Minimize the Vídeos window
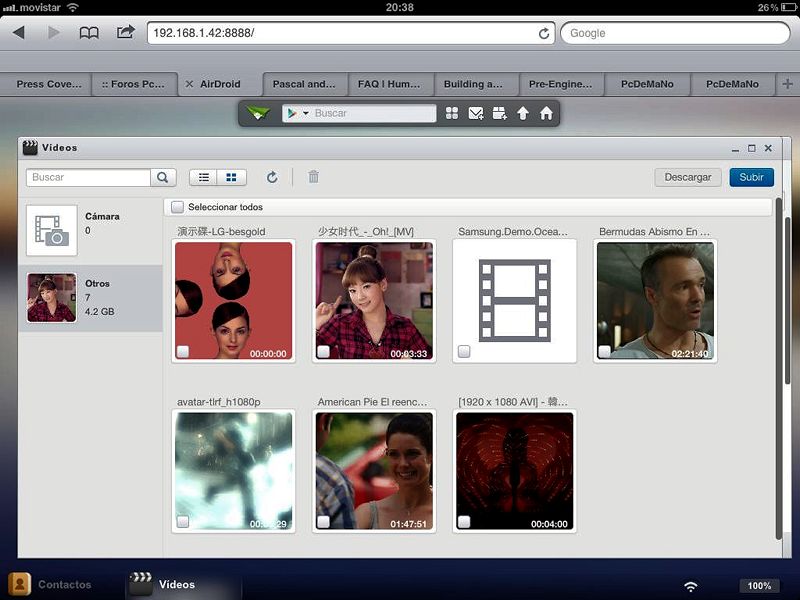 tap(735, 149)
